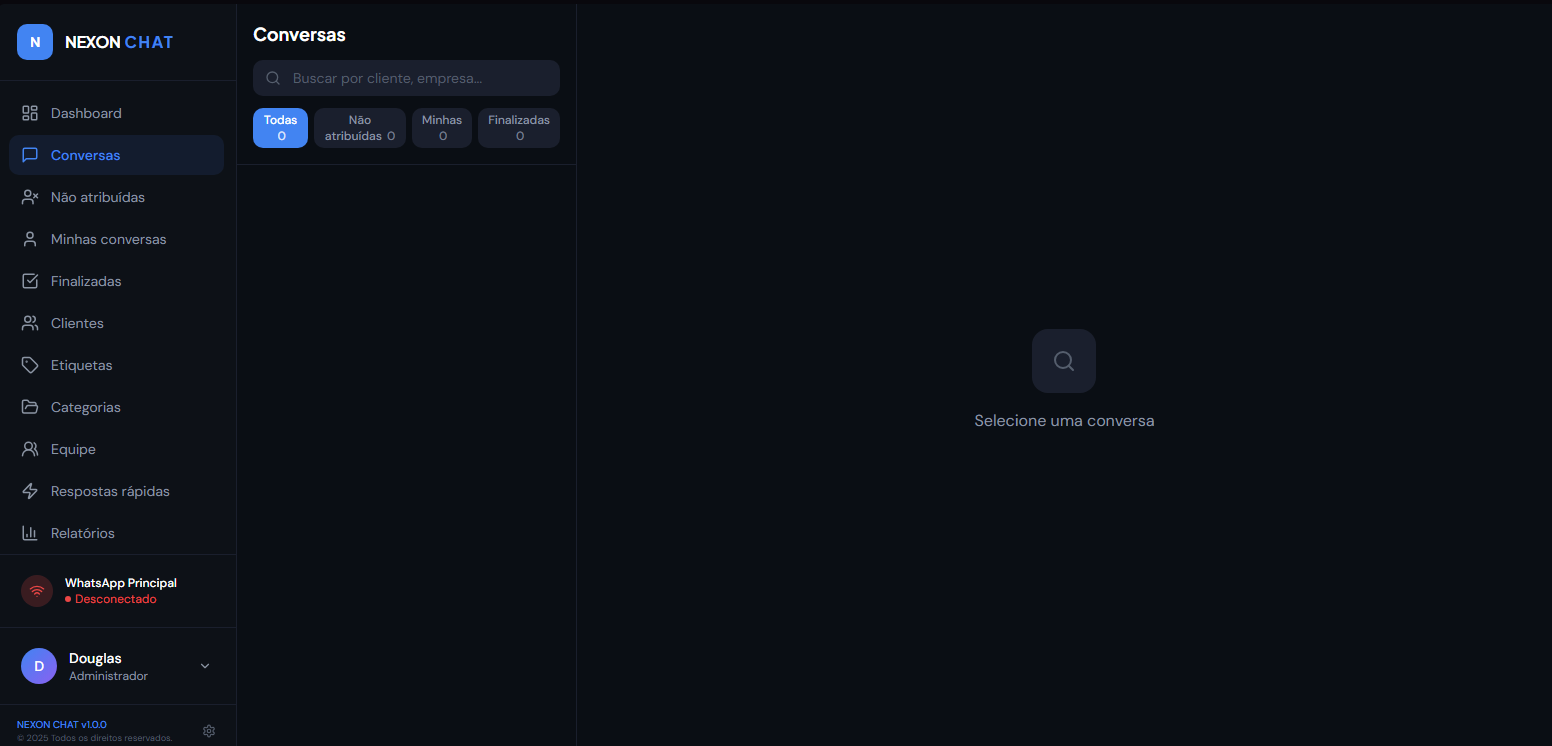Focus the Buscar por cliente search field

(406, 78)
